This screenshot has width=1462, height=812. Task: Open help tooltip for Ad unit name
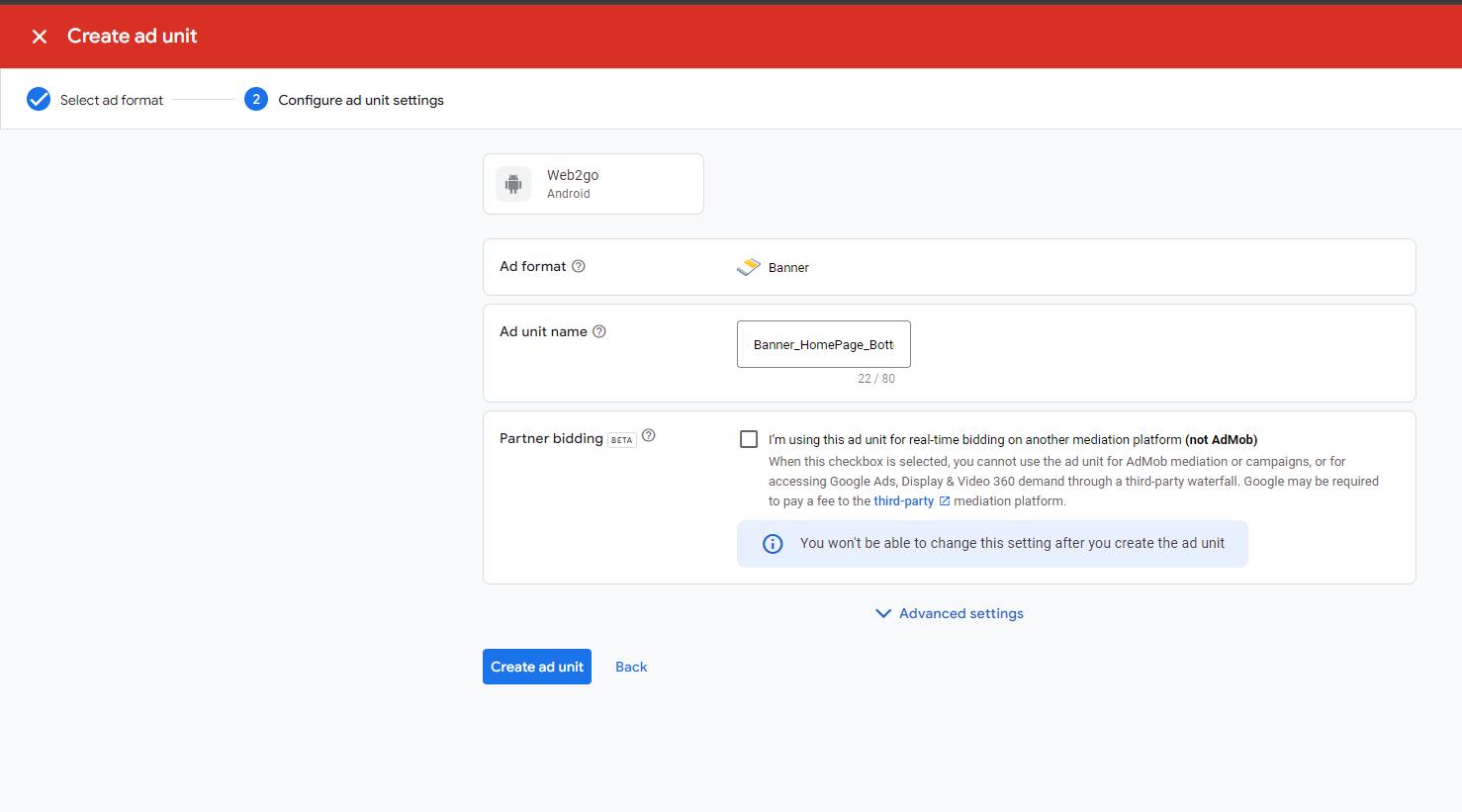(599, 331)
